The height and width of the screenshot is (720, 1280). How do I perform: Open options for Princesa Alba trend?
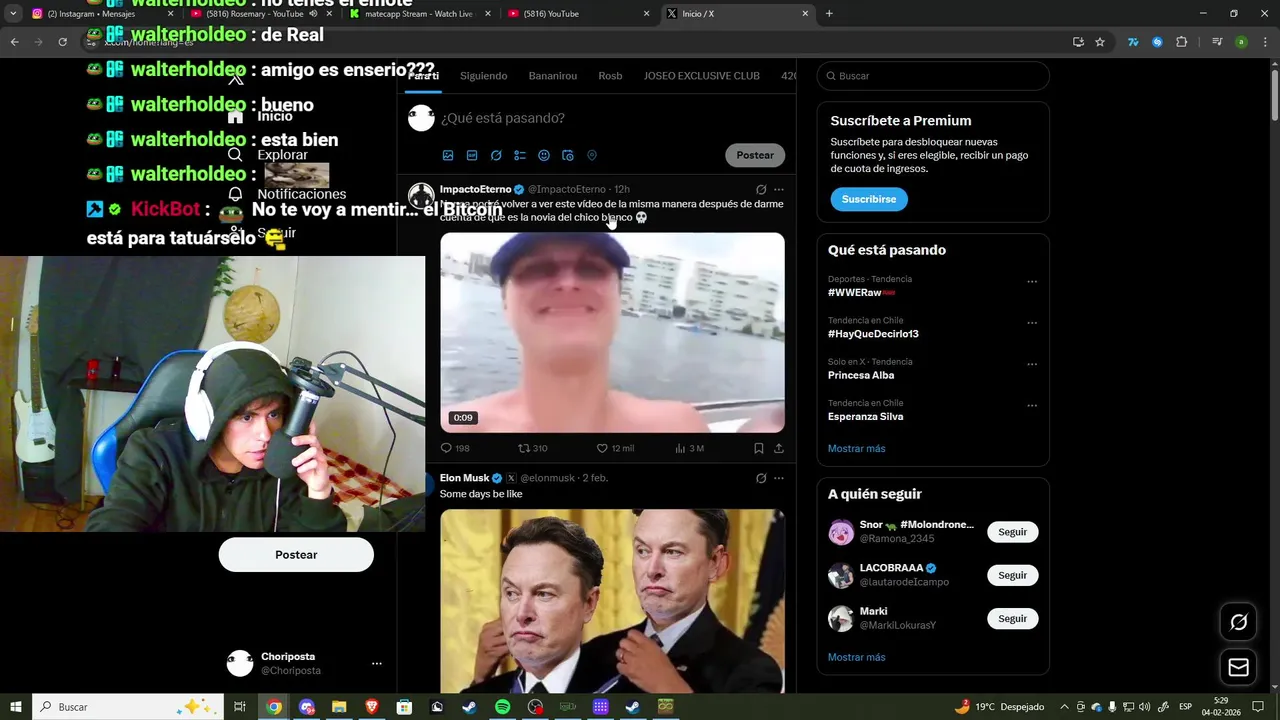pos(1032,365)
